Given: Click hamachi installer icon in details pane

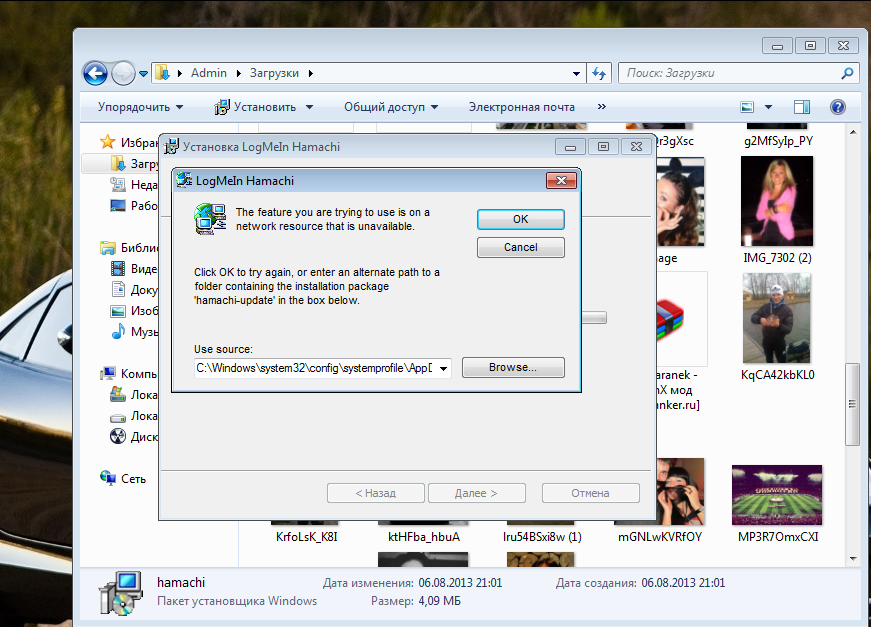Looking at the screenshot, I should [121, 593].
